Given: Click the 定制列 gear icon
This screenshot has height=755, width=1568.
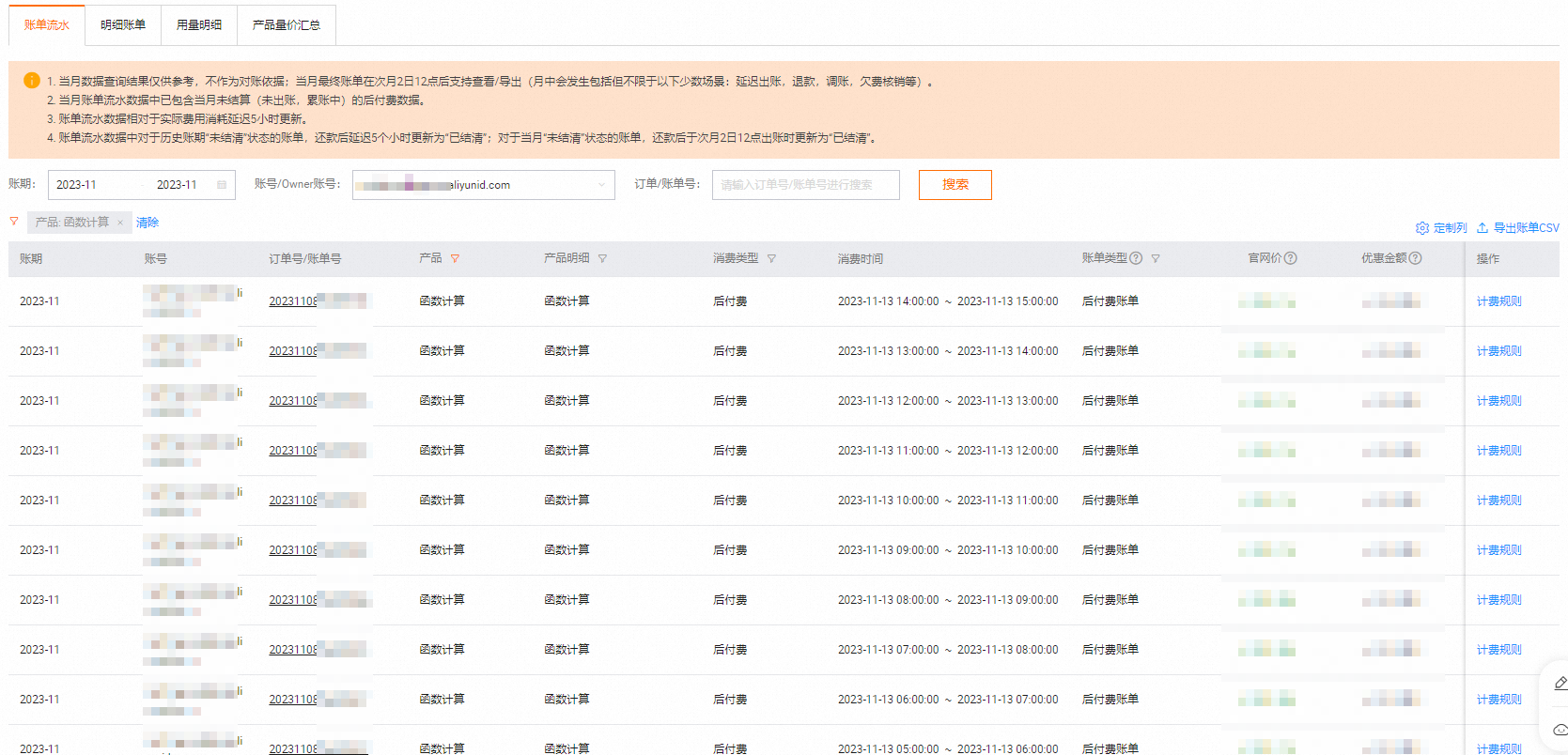Looking at the screenshot, I should click(1422, 228).
